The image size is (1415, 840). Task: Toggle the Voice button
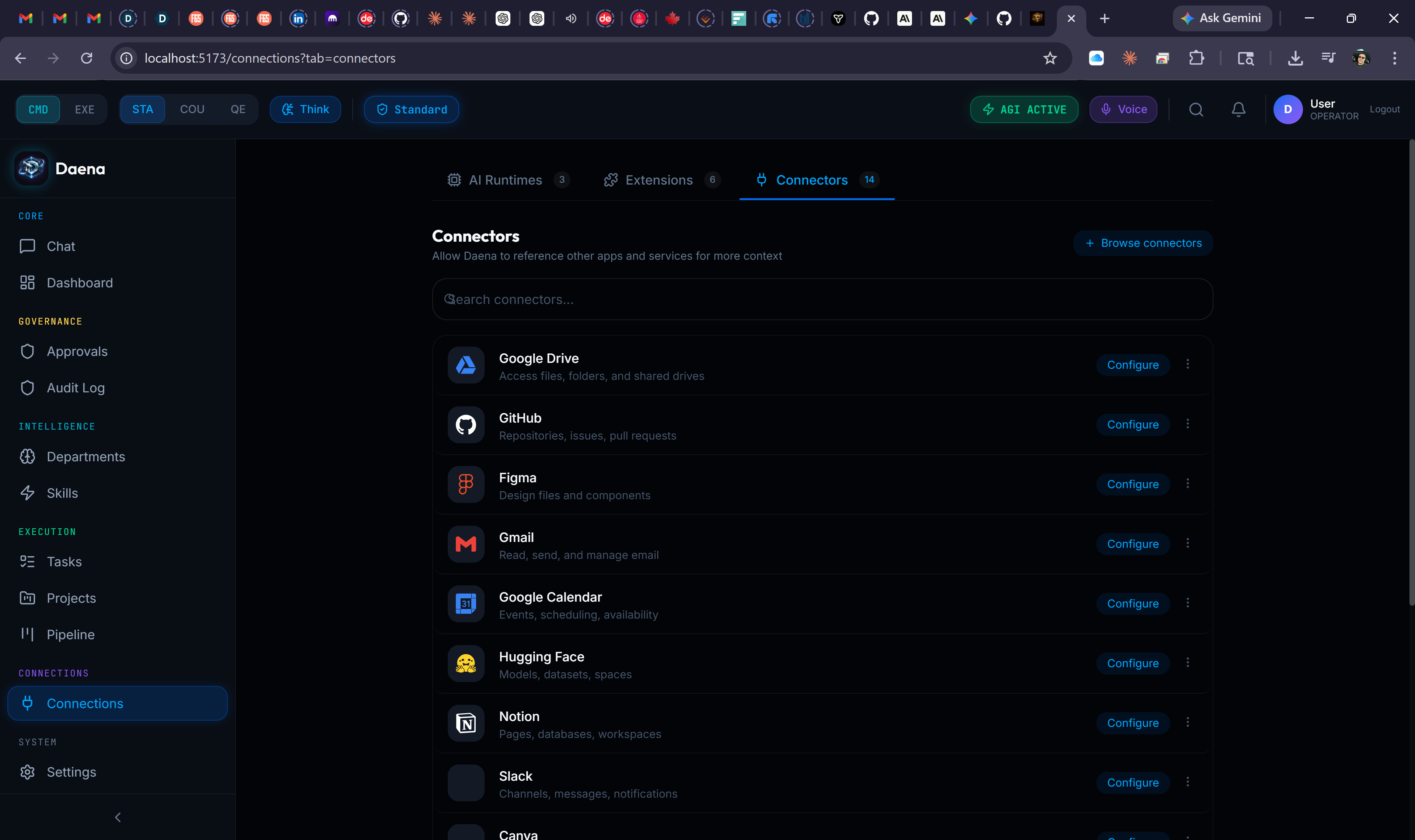point(1123,109)
